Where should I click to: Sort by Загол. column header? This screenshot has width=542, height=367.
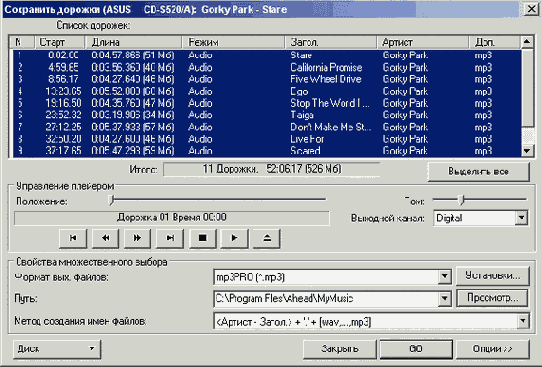pyautogui.click(x=331, y=42)
